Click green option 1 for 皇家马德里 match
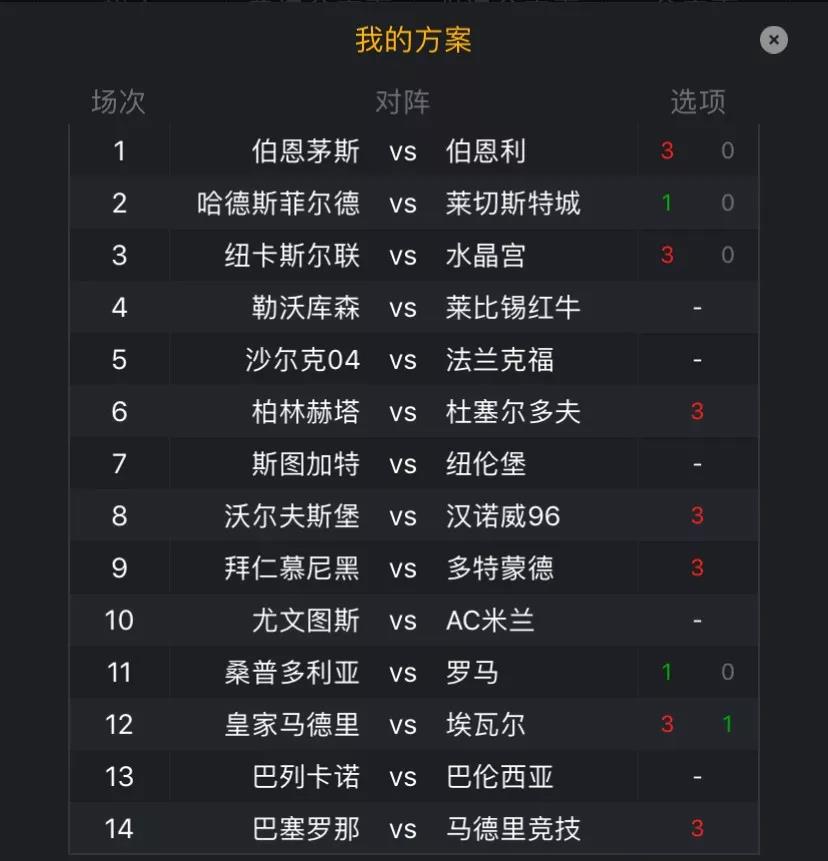 click(x=728, y=724)
